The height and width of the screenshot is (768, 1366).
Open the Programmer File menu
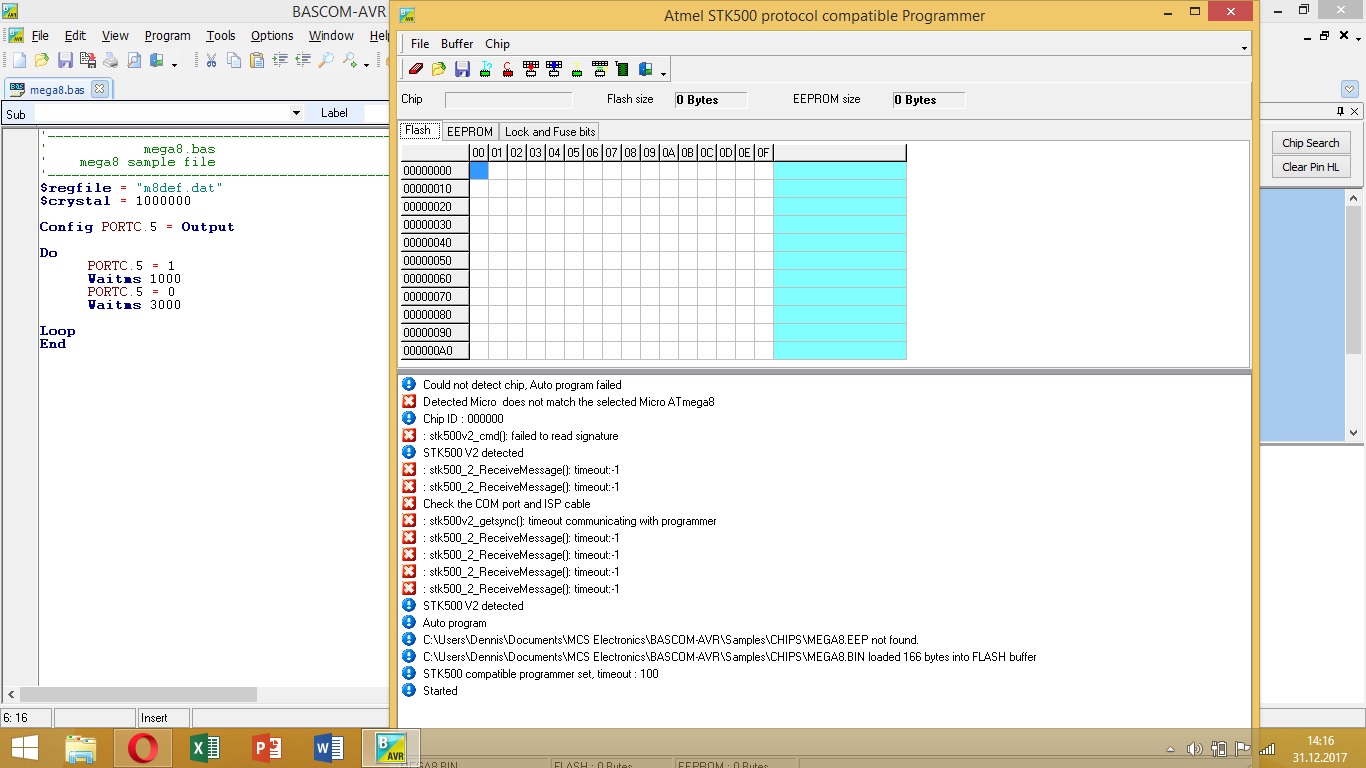click(420, 44)
